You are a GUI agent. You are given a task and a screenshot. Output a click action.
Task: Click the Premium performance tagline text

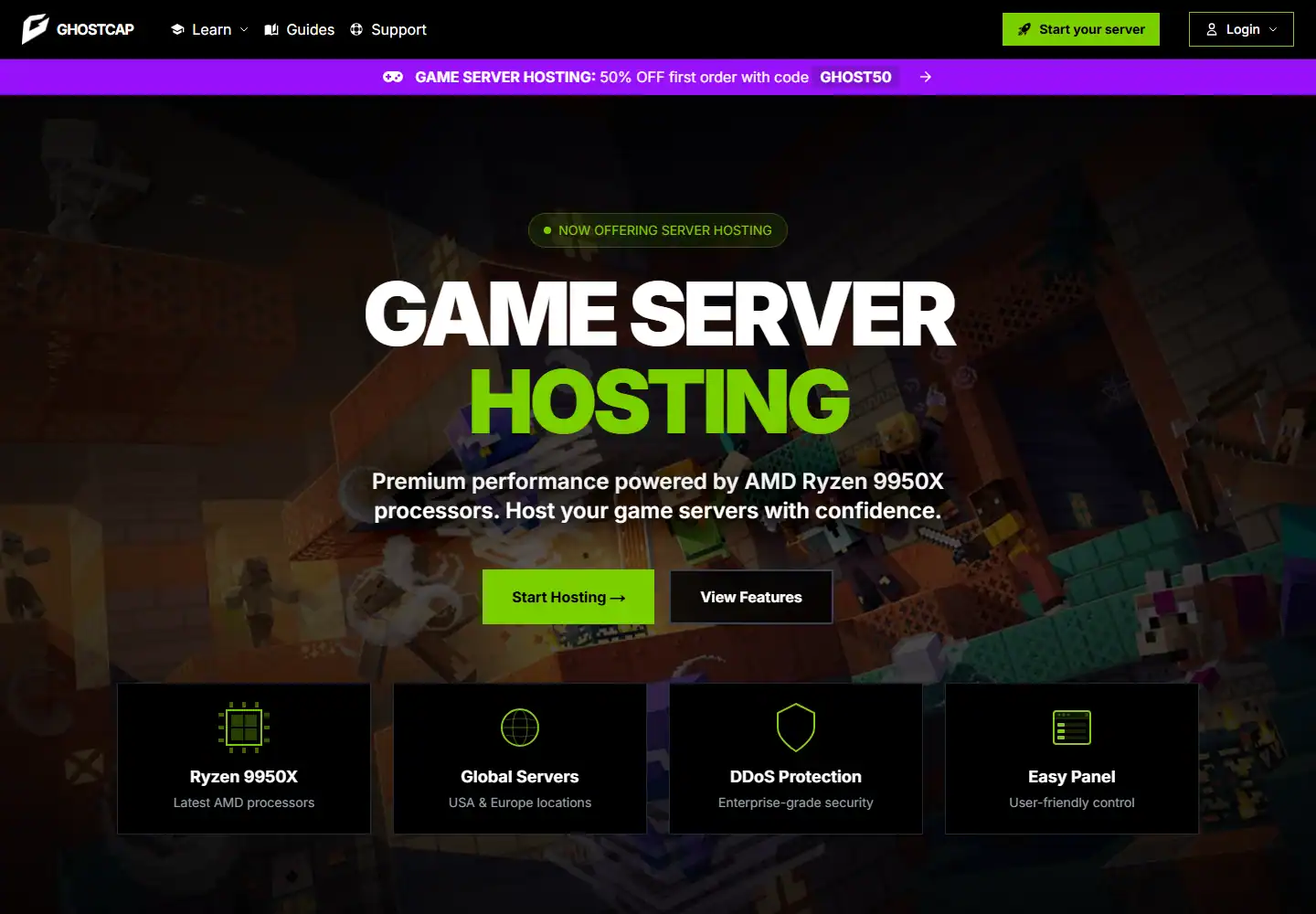pyautogui.click(x=658, y=495)
